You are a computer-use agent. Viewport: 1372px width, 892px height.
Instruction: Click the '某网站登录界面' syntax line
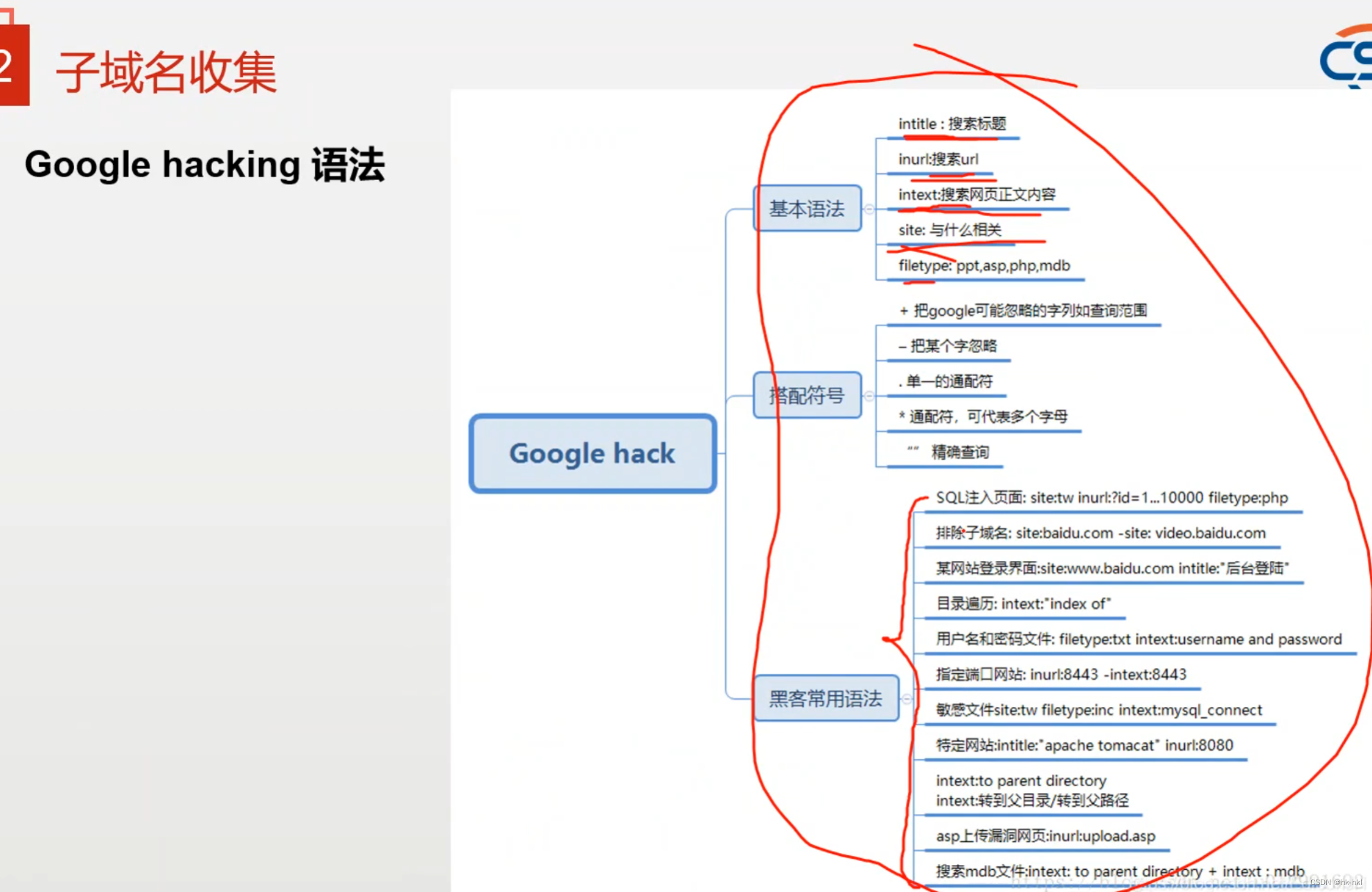[x=1112, y=569]
